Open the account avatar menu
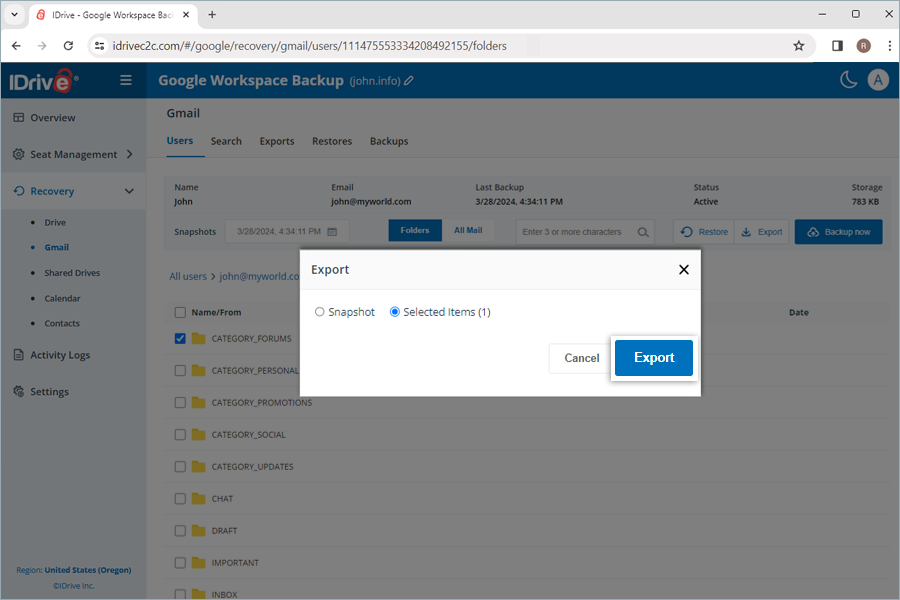The width and height of the screenshot is (900, 600). pos(878,81)
